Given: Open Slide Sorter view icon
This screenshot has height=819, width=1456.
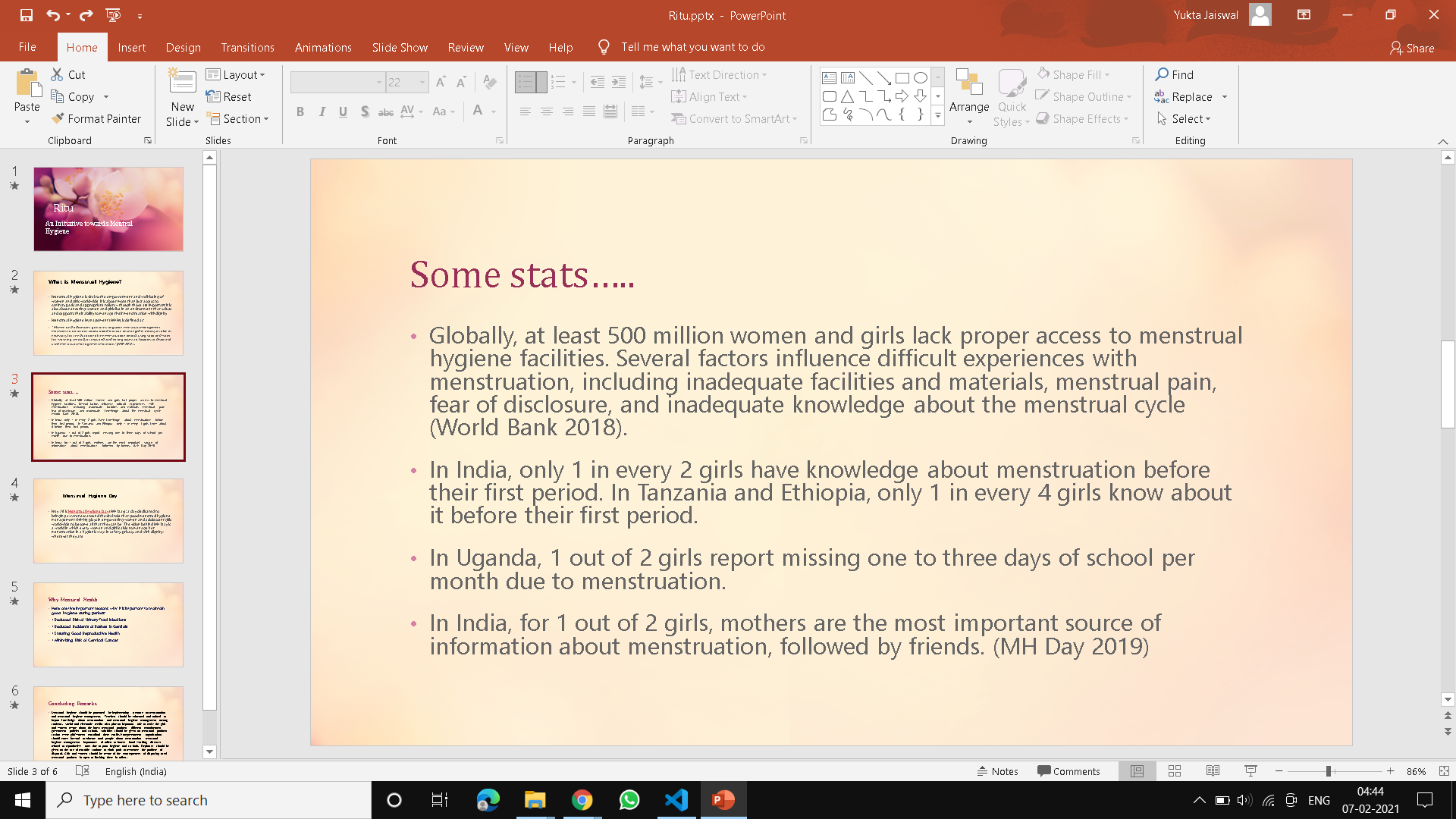Looking at the screenshot, I should click(x=1175, y=771).
